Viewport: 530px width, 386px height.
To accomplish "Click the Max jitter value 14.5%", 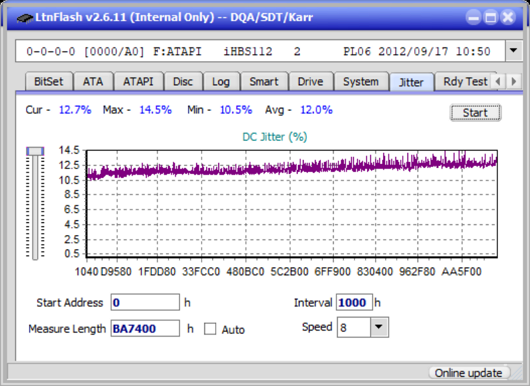I will pyautogui.click(x=155, y=110).
